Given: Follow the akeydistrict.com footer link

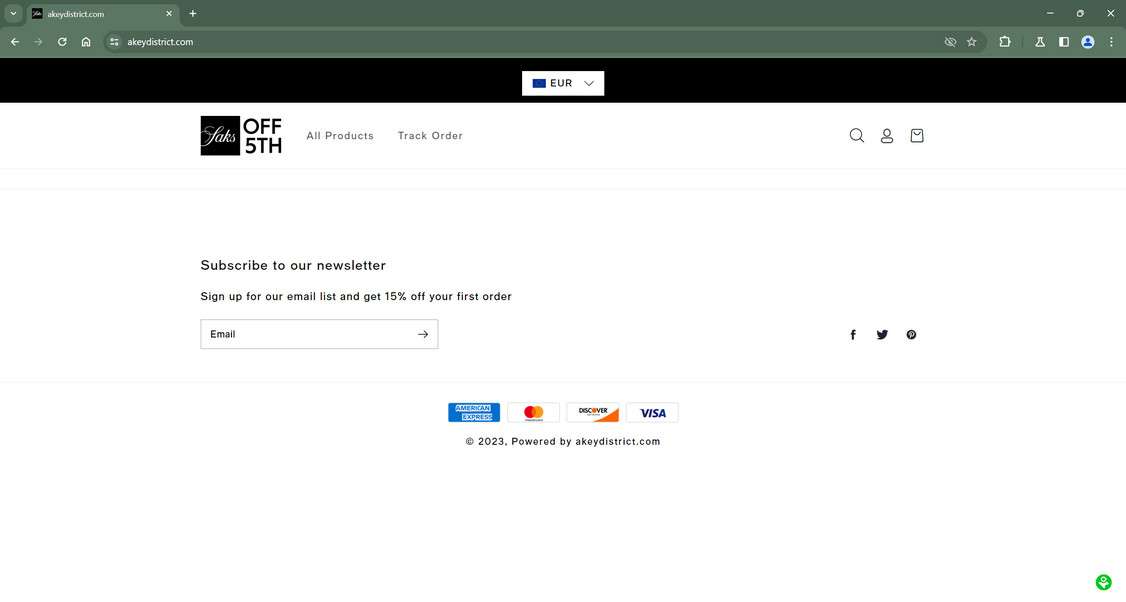Looking at the screenshot, I should point(618,442).
